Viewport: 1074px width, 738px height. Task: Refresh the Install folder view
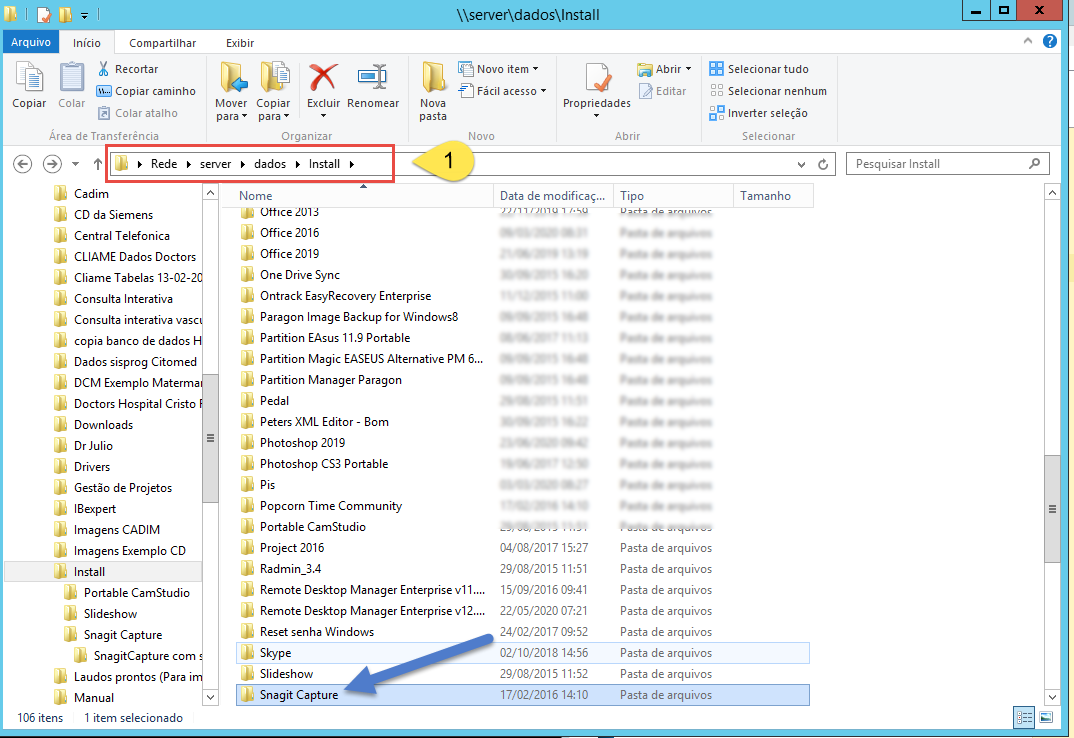[x=823, y=164]
